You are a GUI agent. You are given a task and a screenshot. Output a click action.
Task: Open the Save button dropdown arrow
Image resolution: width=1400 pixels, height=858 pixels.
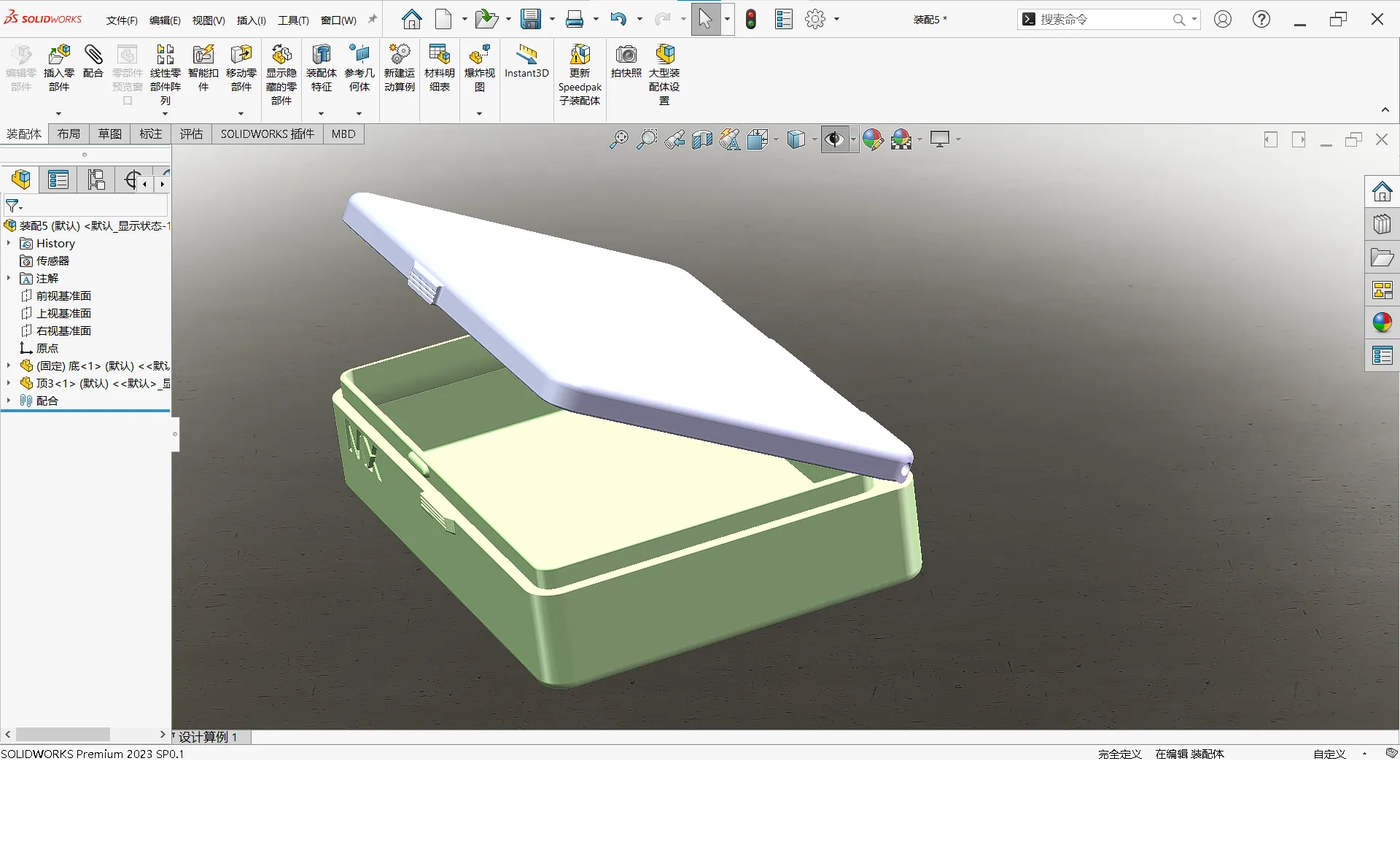[x=551, y=19]
